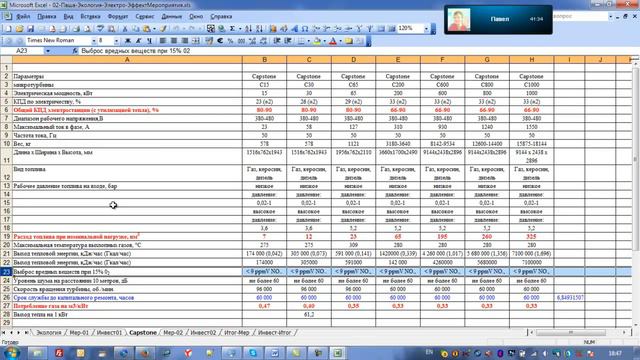This screenshot has height=360, width=640.
Task: Apply the red Font Color A
Action: (x=333, y=40)
